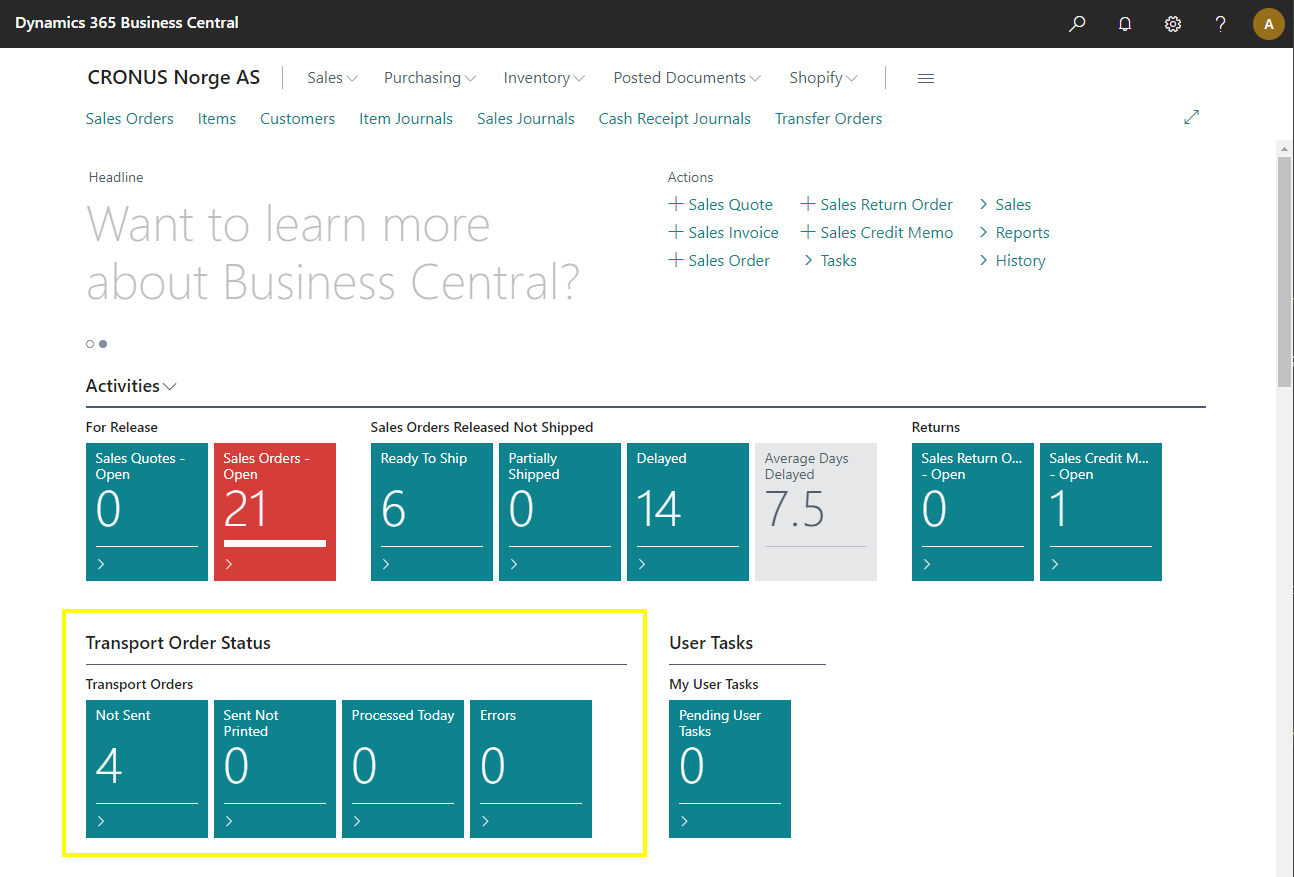Open the Posted Documents menu
This screenshot has width=1294, height=877.
pos(687,78)
